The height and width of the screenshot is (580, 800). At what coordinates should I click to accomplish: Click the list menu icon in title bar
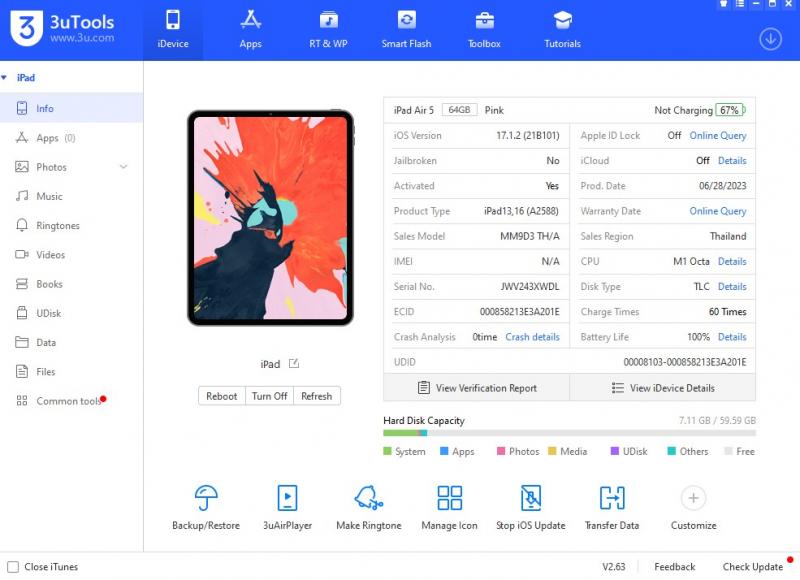(x=740, y=4)
